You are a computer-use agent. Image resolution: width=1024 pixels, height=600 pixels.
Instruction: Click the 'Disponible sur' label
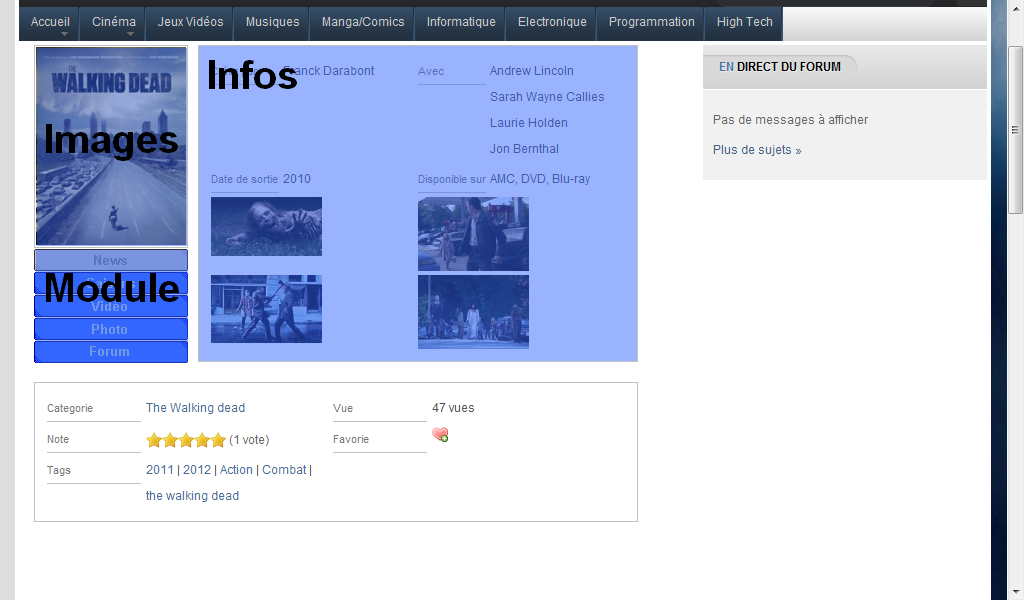click(x=452, y=180)
